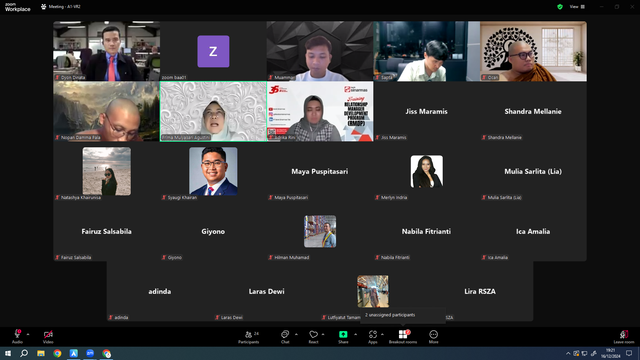Click muted mic icon beside Jiss Maramis label
The height and width of the screenshot is (360, 640).
click(x=378, y=138)
